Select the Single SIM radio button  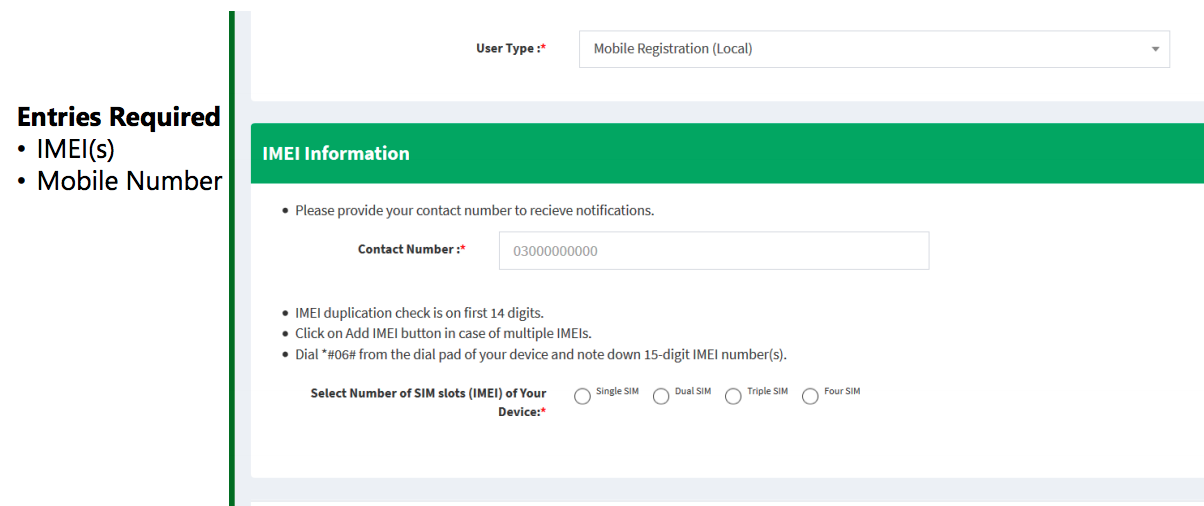[x=582, y=397]
